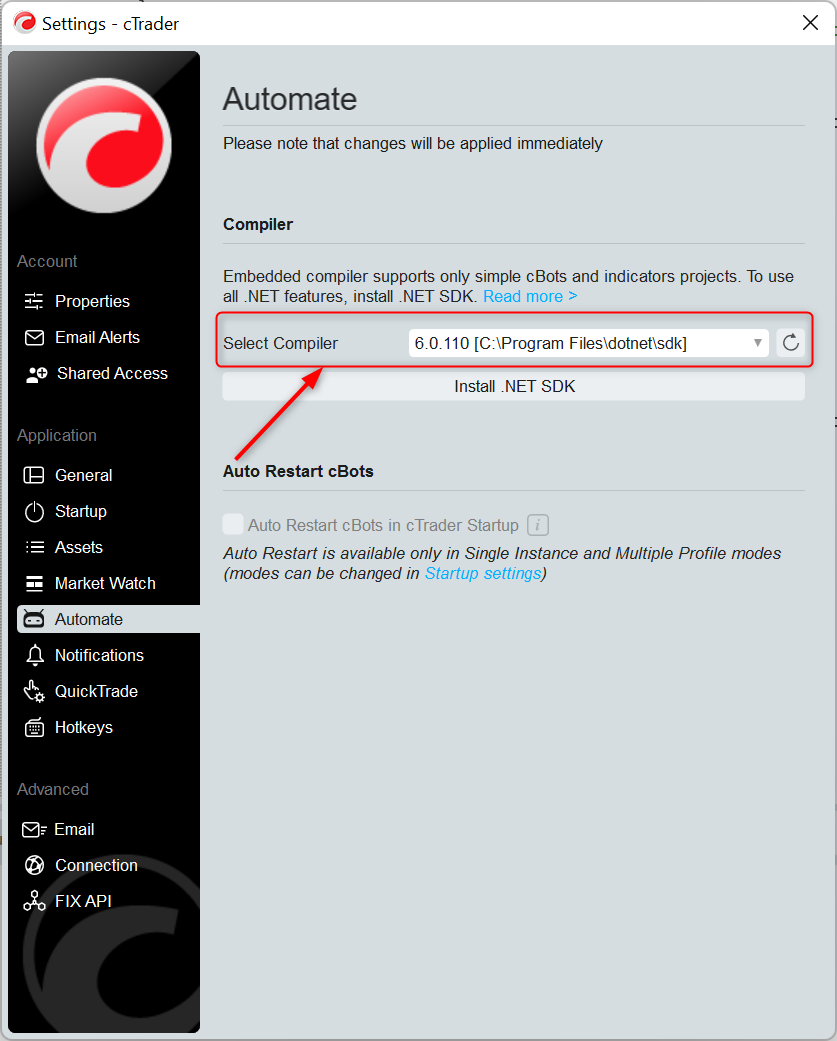Select the Assets section
Image resolution: width=837 pixels, height=1041 pixels.
click(78, 547)
